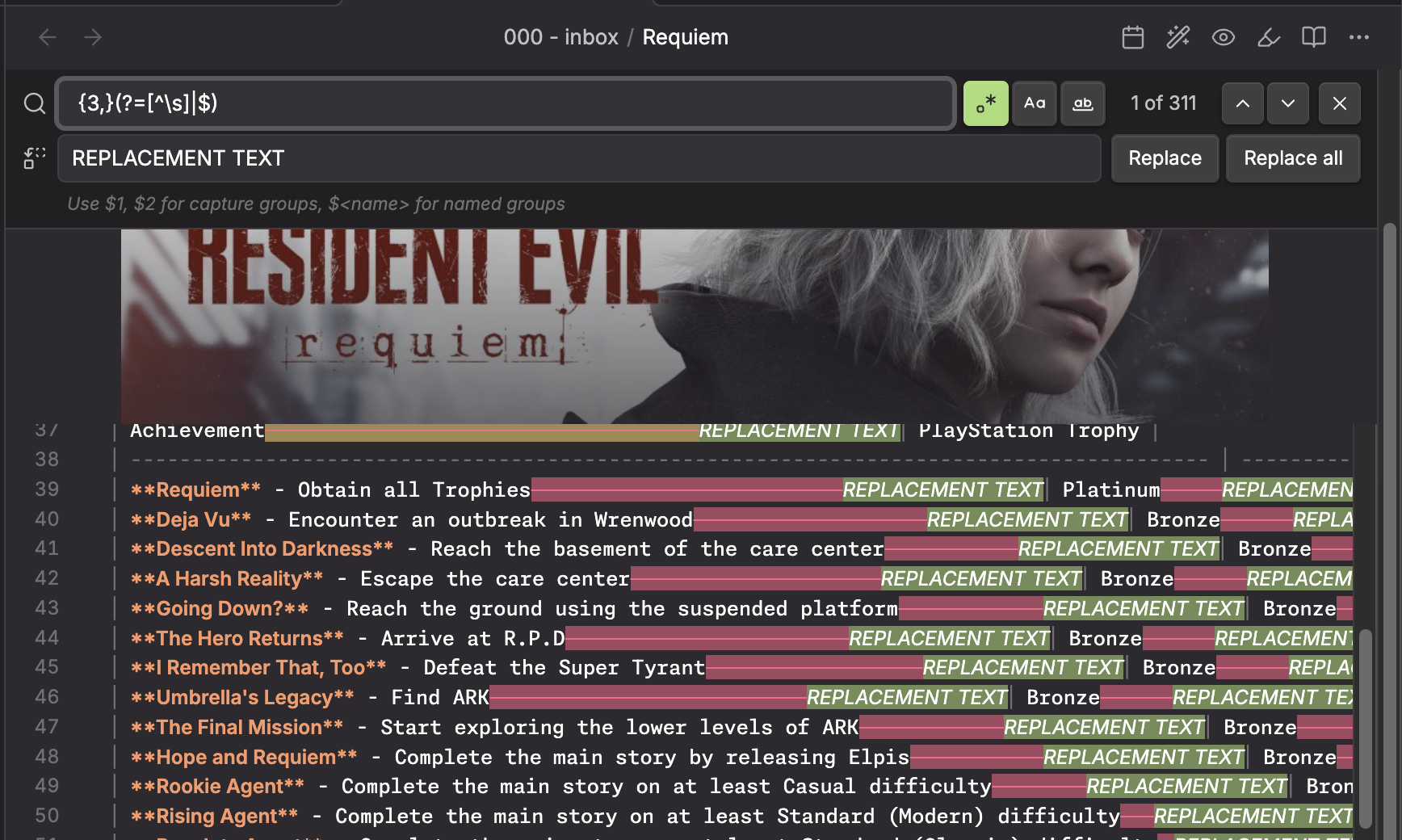Click the Resident Evil Requiem banner image

click(695, 326)
